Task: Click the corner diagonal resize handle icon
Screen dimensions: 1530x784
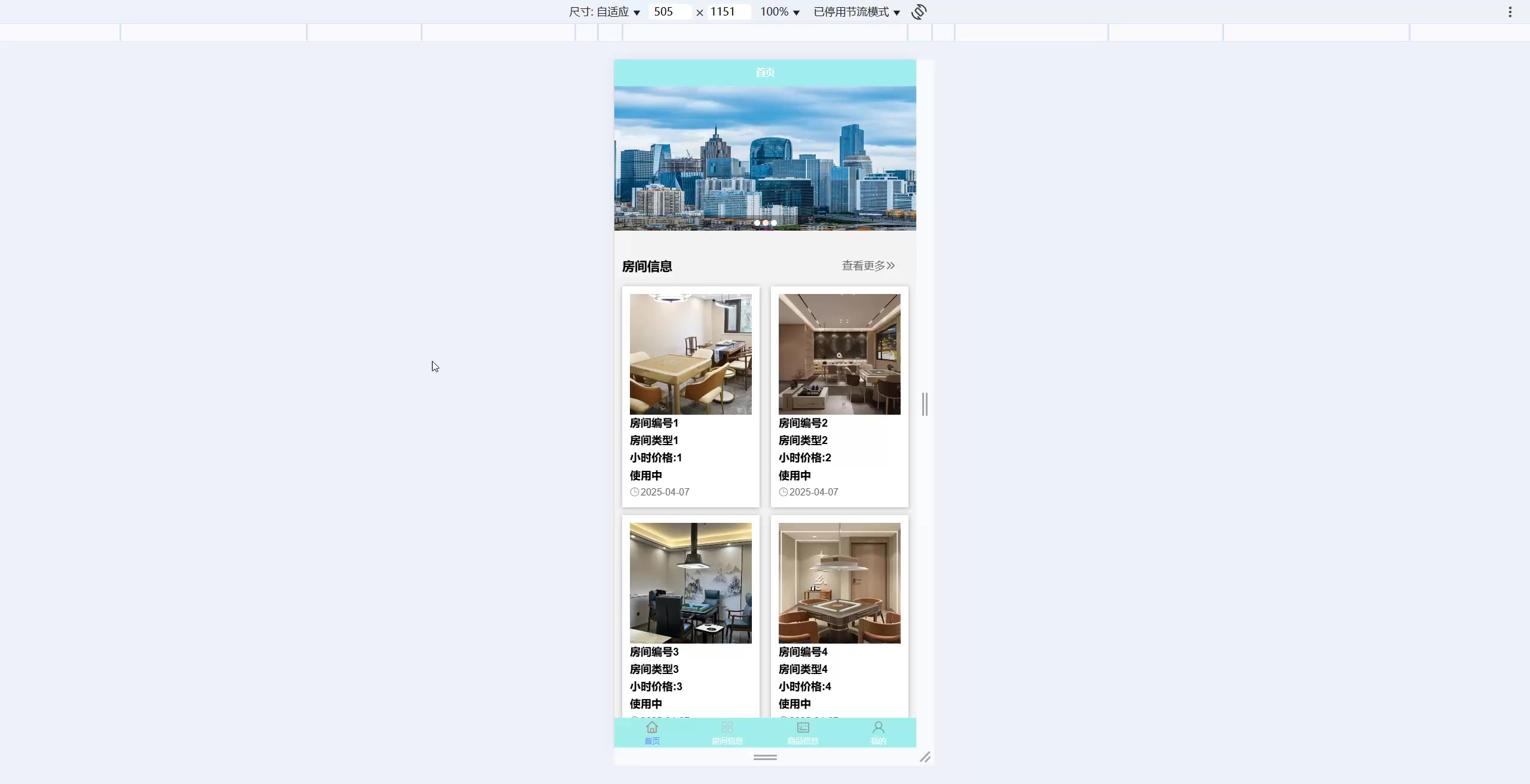Action: 925,757
